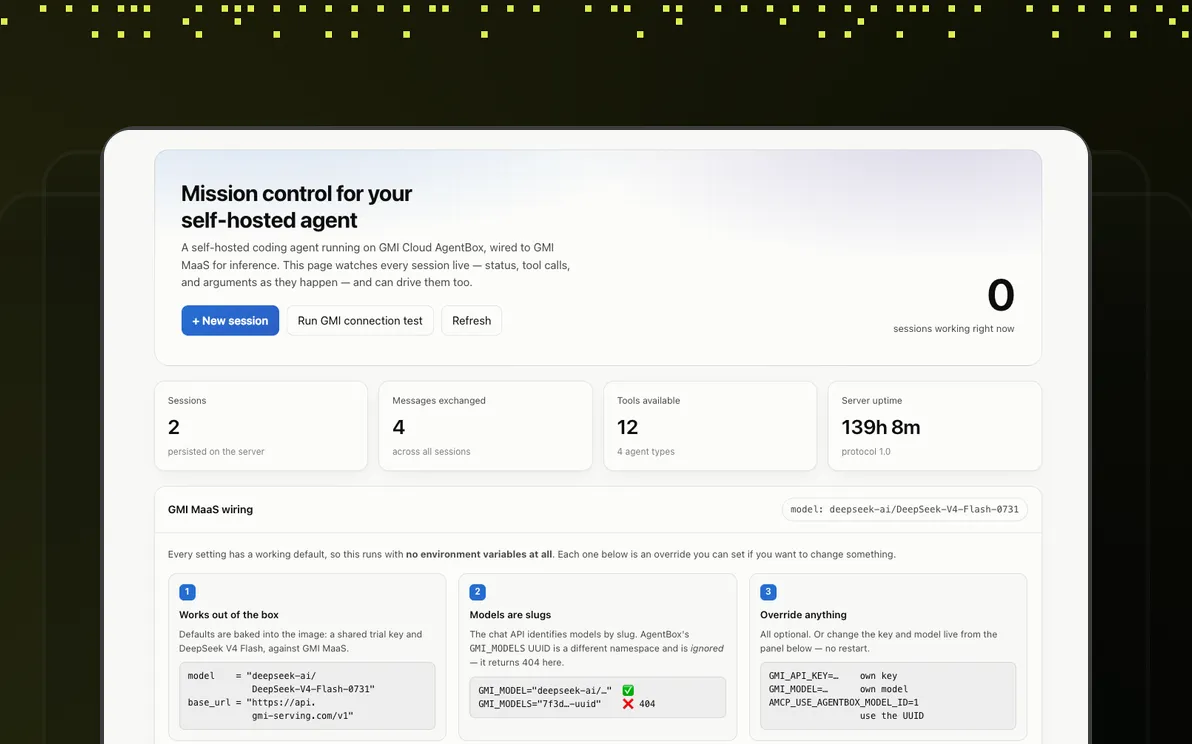Click the green checkmark next to GMI_MODEL
The height and width of the screenshot is (744, 1192).
(x=628, y=690)
